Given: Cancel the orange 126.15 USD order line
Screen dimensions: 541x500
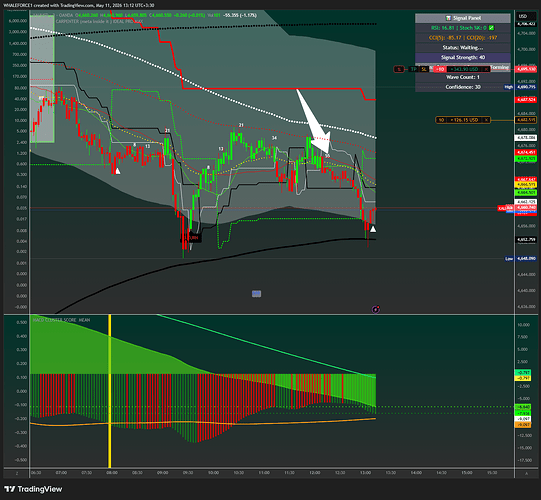Looking at the screenshot, I should [486, 120].
